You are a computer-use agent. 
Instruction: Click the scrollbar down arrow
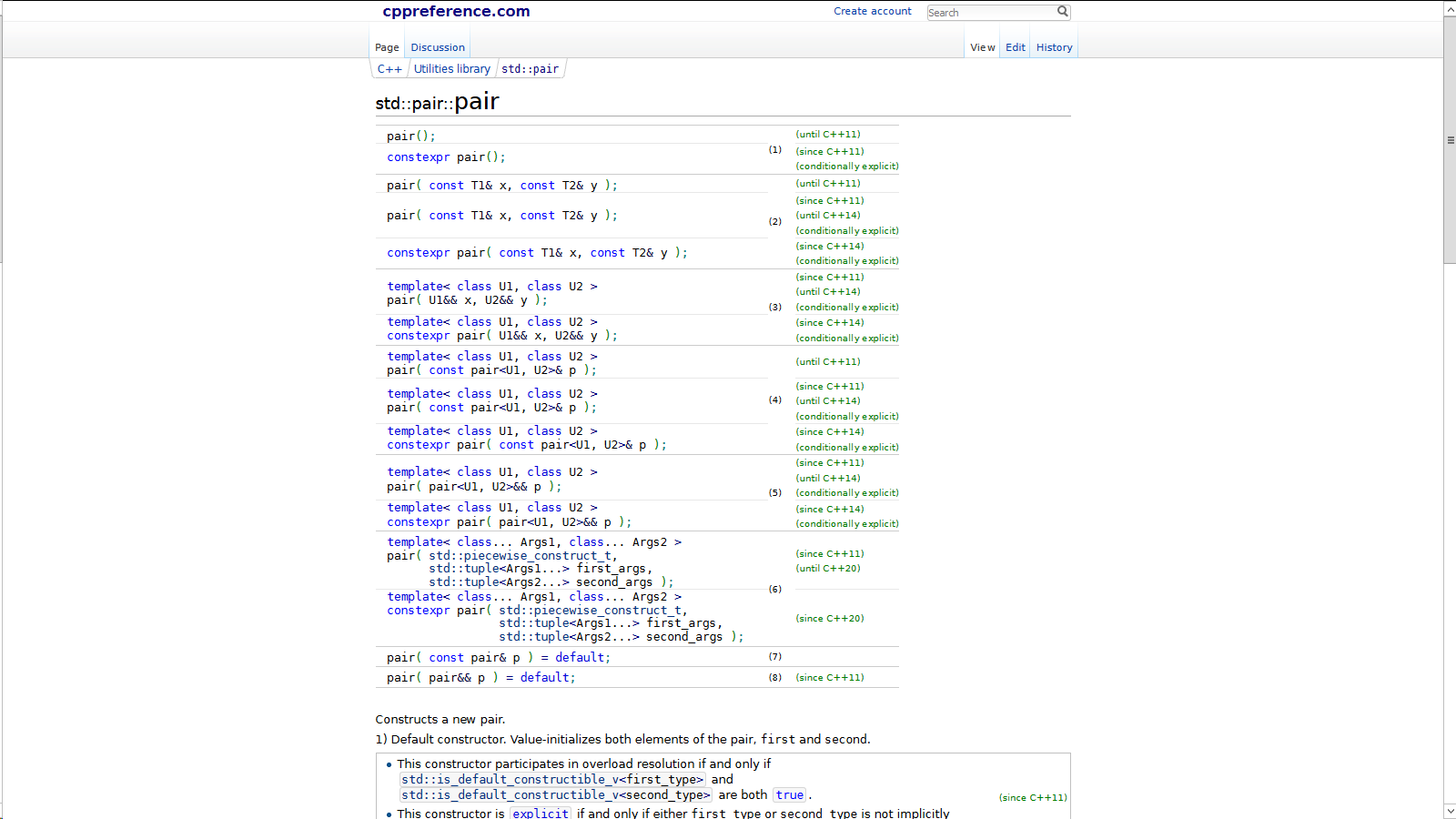1450,811
